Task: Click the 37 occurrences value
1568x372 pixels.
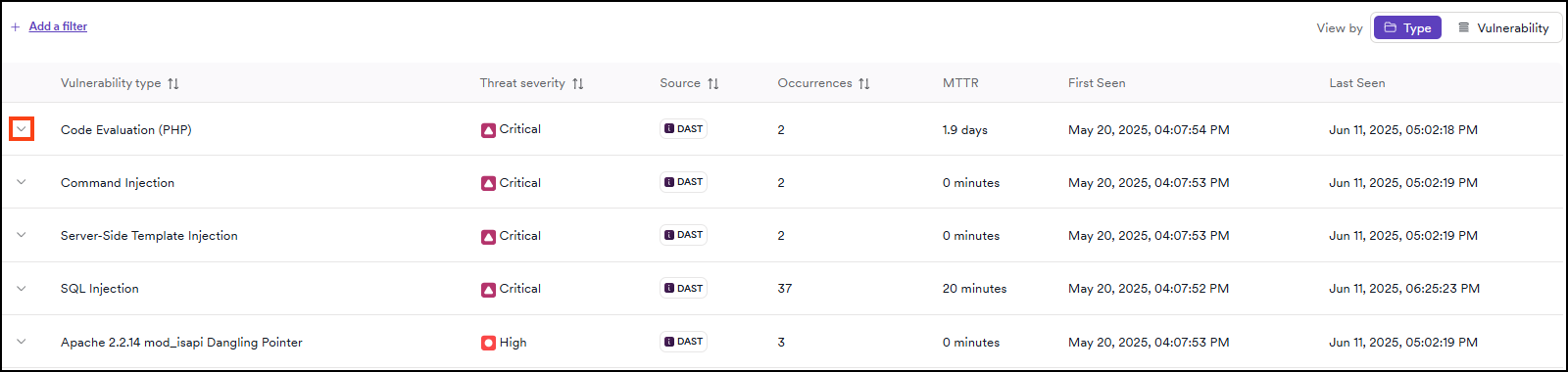Action: [785, 289]
